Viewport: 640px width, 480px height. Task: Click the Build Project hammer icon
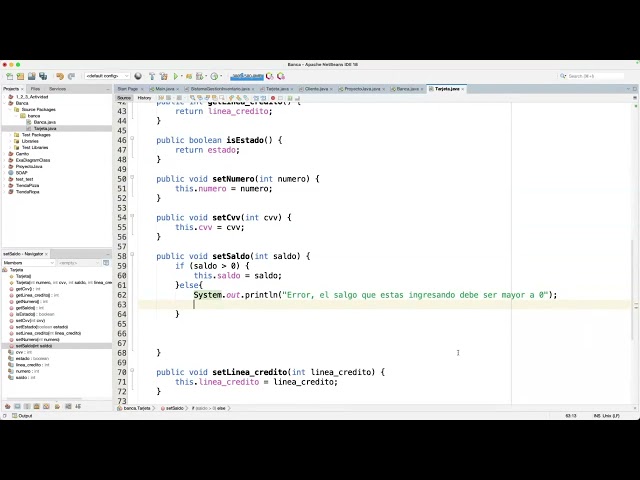[x=152, y=76]
